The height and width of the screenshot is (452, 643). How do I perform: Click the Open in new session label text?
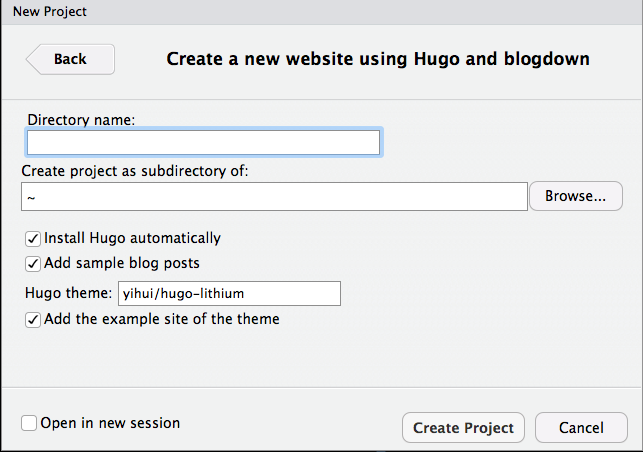[110, 423]
